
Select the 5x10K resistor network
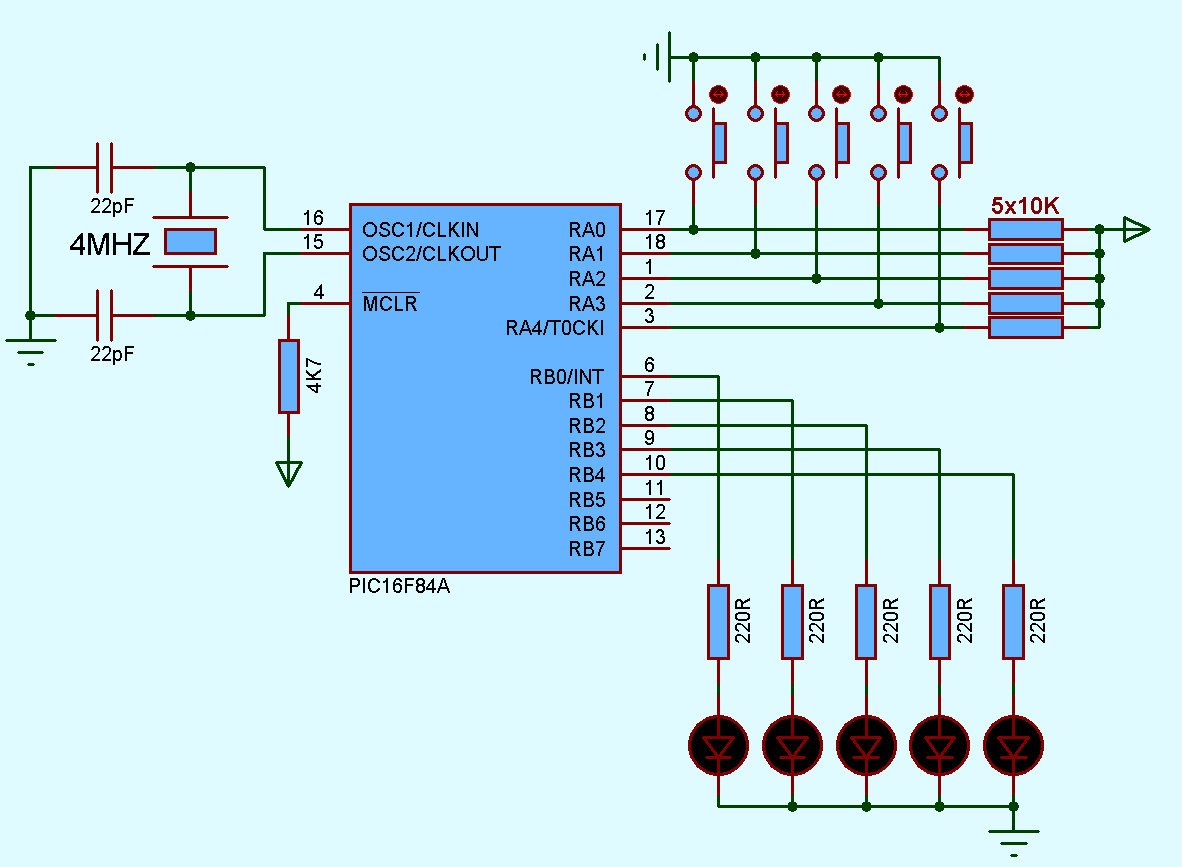1025,278
